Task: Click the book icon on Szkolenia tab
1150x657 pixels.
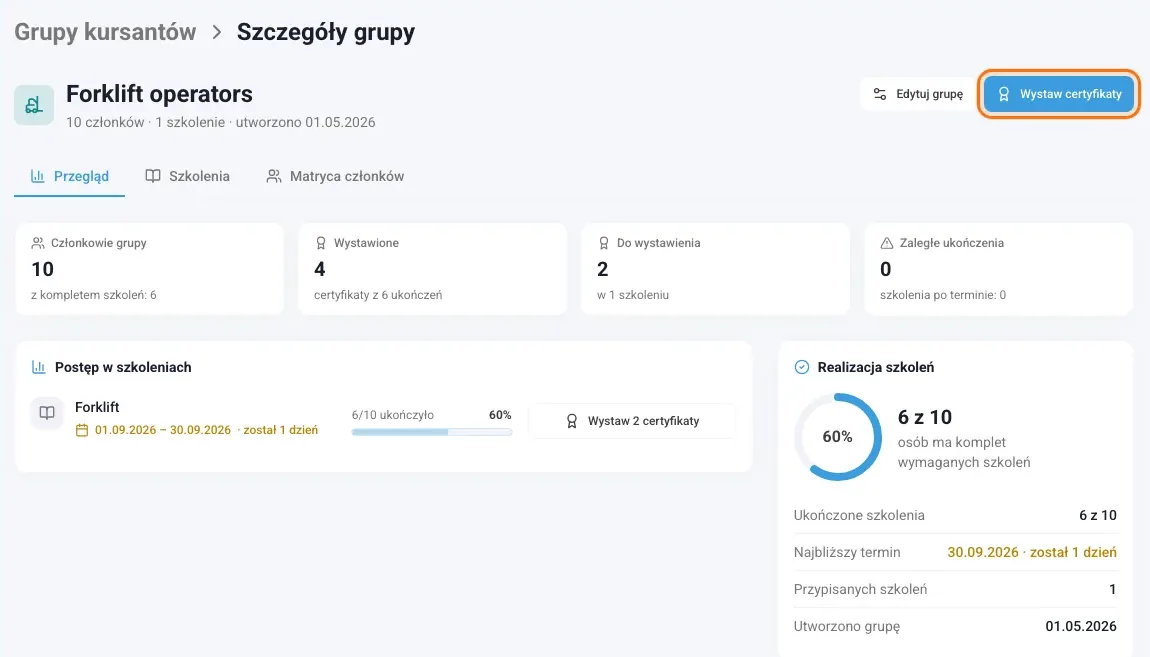Action: (x=153, y=176)
